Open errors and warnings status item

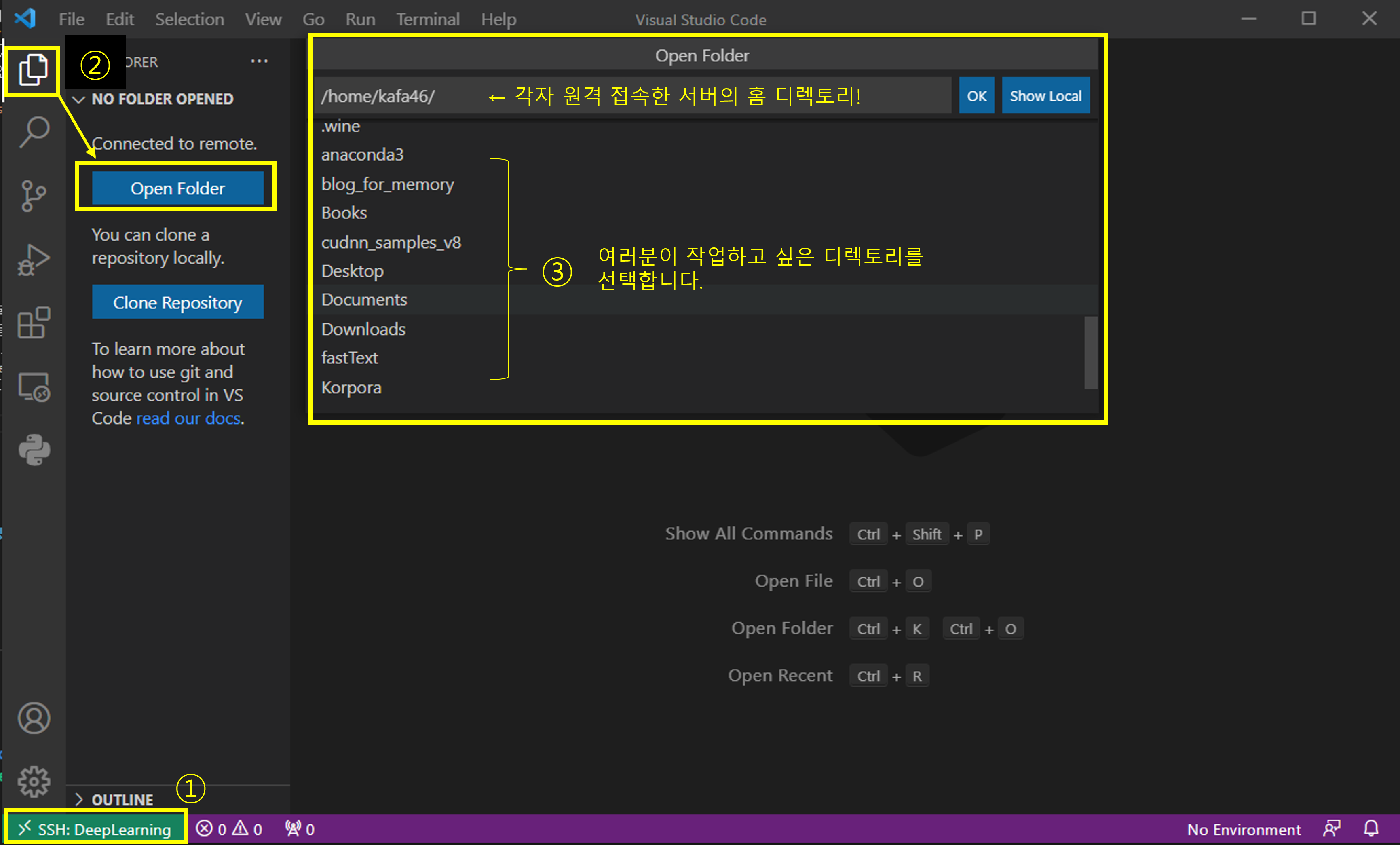(x=229, y=829)
